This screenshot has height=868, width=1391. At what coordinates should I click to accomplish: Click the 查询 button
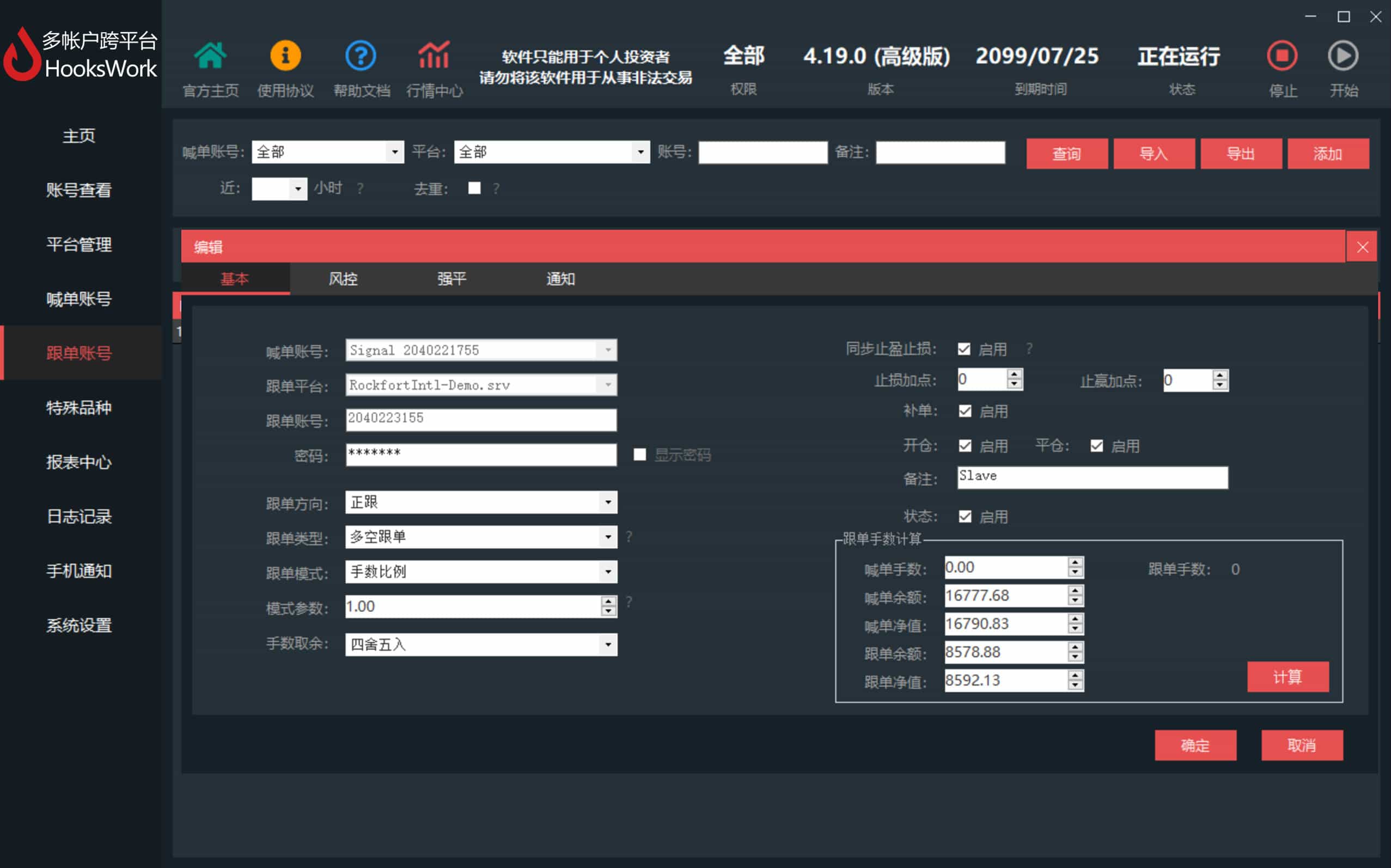(1066, 154)
